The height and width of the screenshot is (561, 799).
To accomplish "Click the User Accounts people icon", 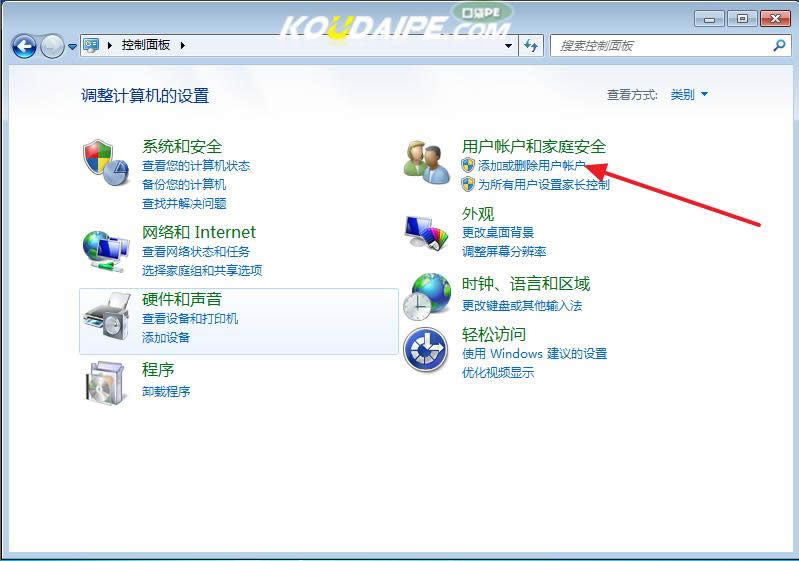I will pos(427,163).
